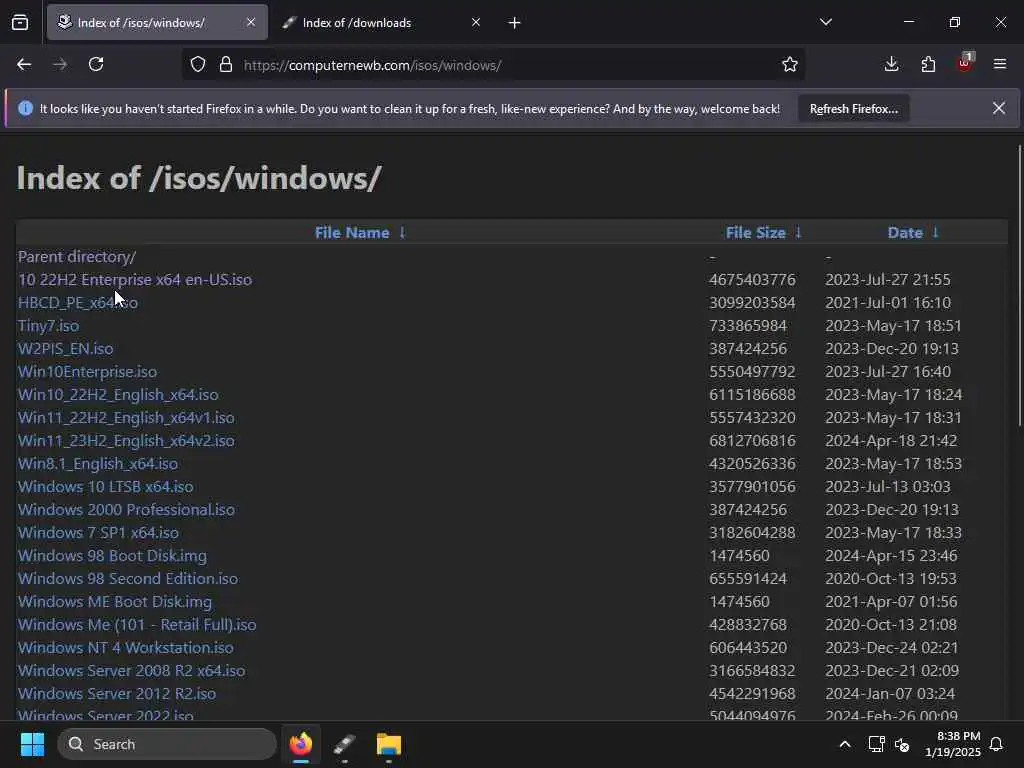Open Windows Start menu
The height and width of the screenshot is (768, 1024).
(32, 744)
